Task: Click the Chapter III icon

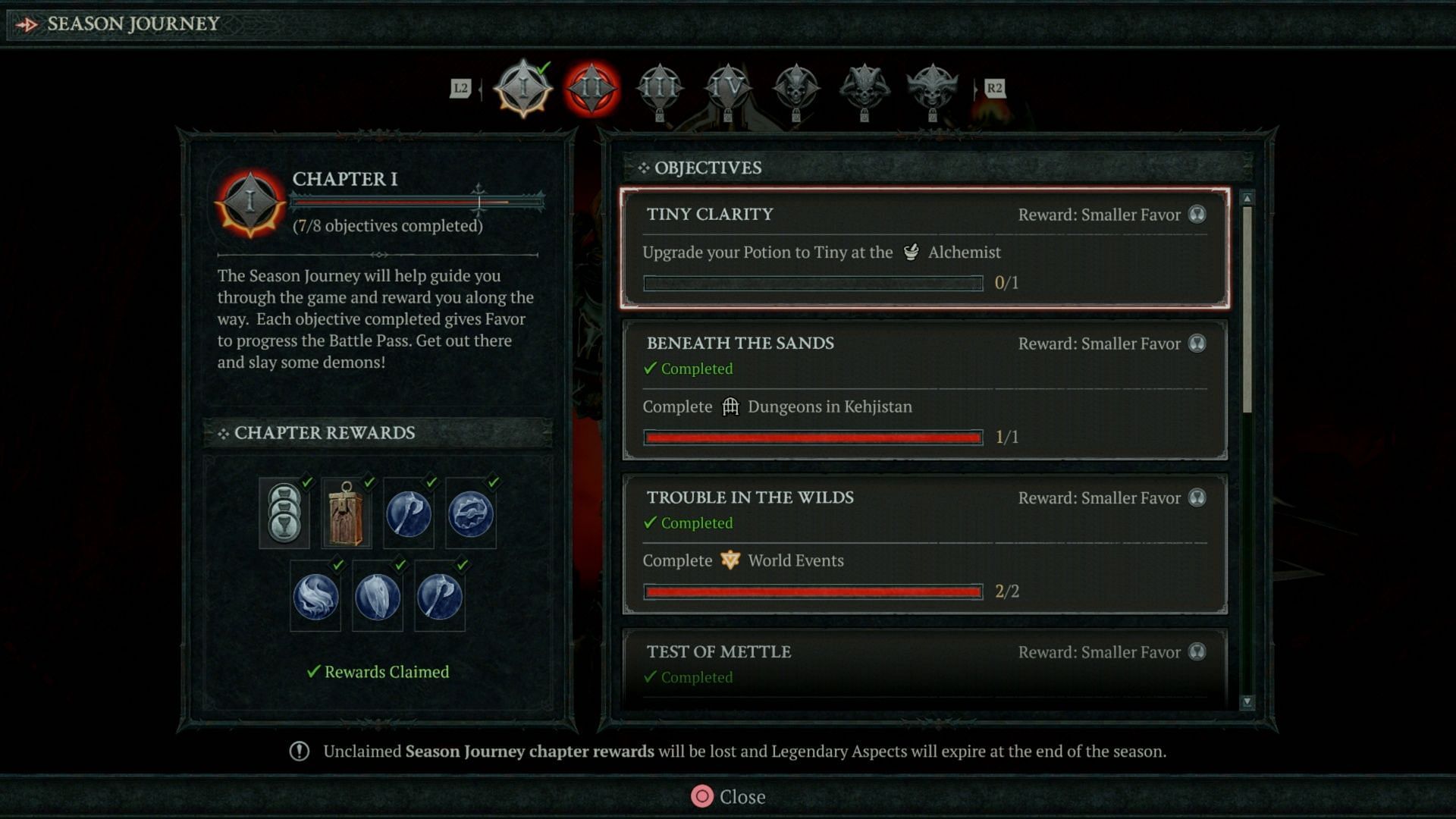Action: click(x=660, y=88)
